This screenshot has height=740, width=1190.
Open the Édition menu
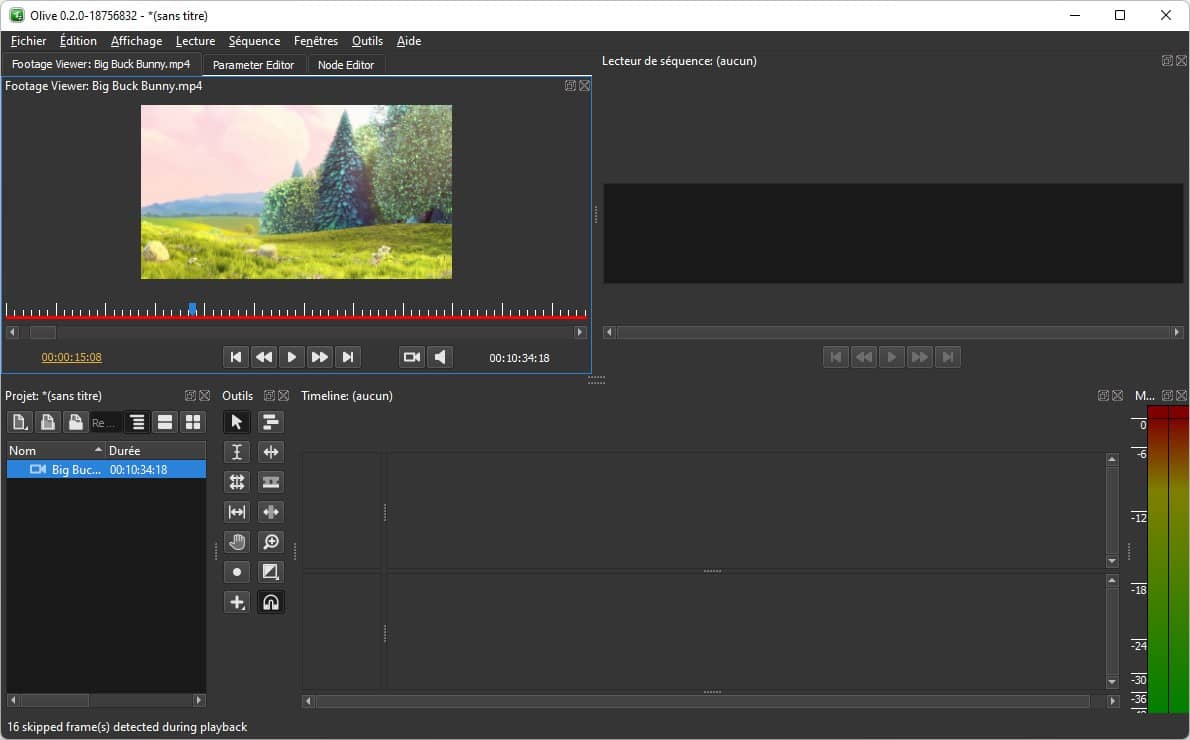pyautogui.click(x=78, y=41)
